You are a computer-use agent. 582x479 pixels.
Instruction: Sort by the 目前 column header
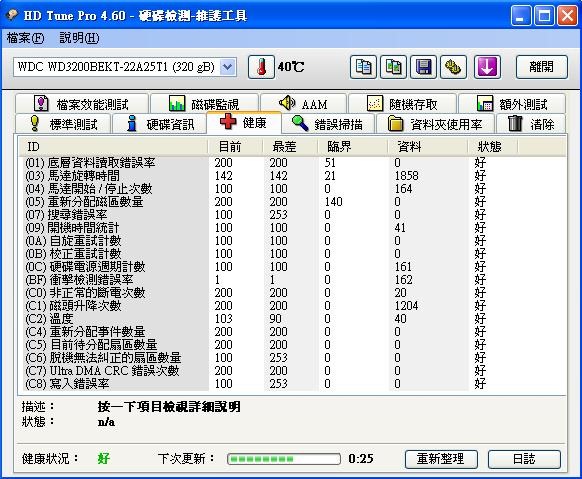(235, 147)
